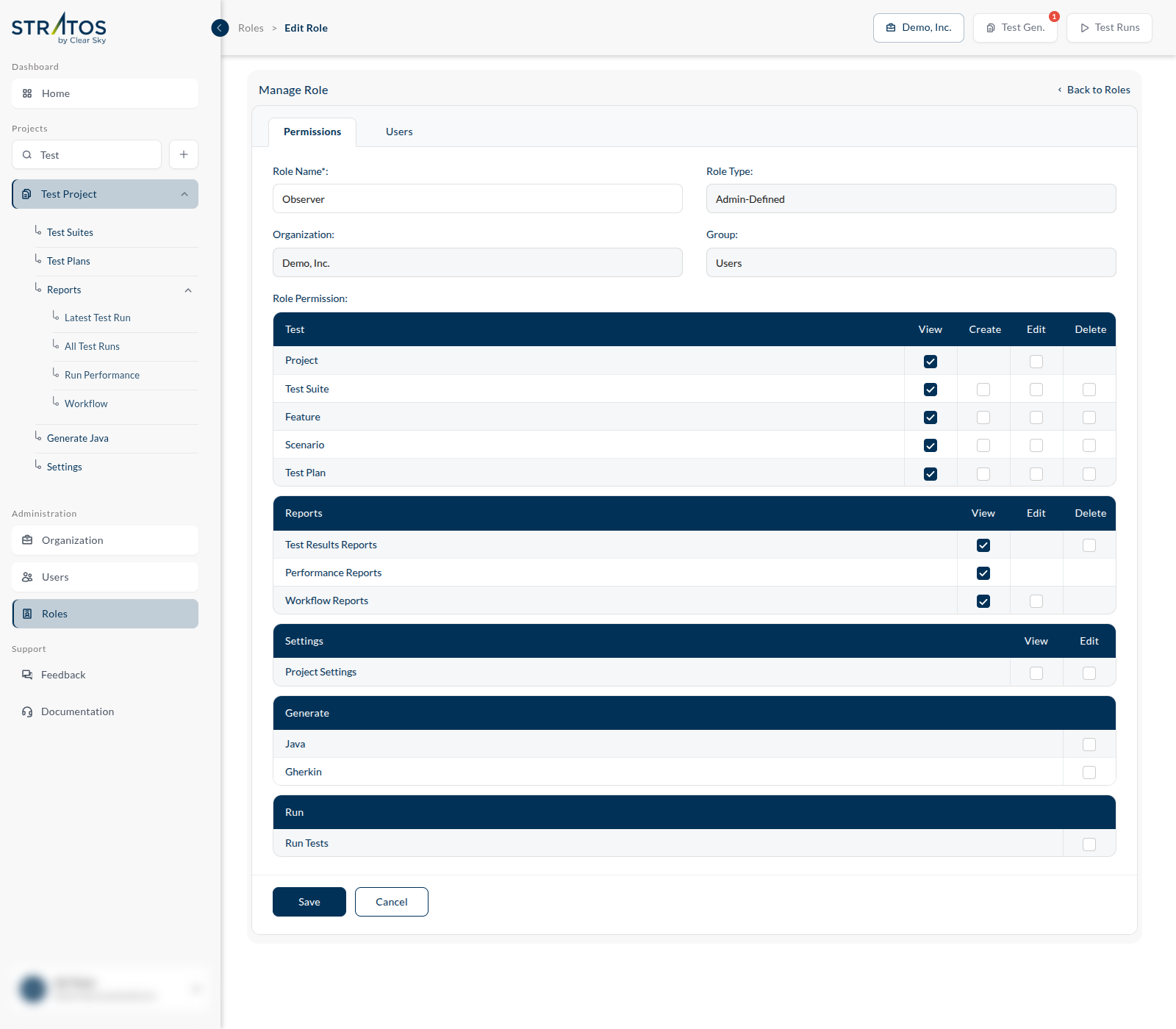Go Back to Roles list
The image size is (1176, 1029).
1094,90
